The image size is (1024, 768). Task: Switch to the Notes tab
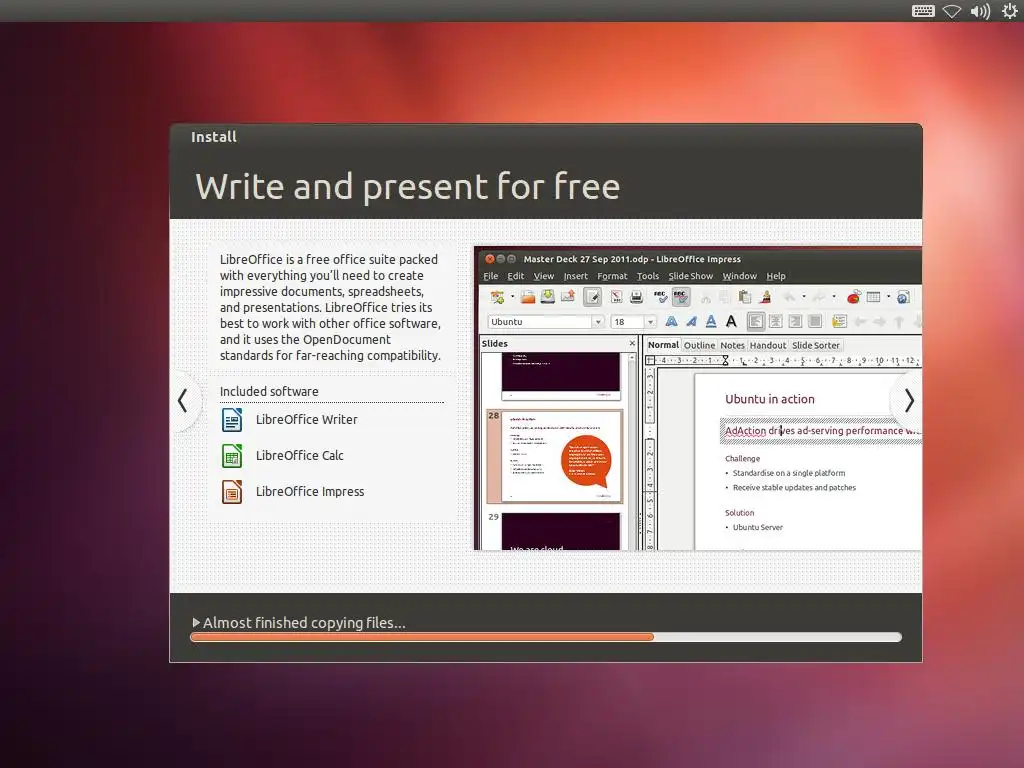coord(732,345)
